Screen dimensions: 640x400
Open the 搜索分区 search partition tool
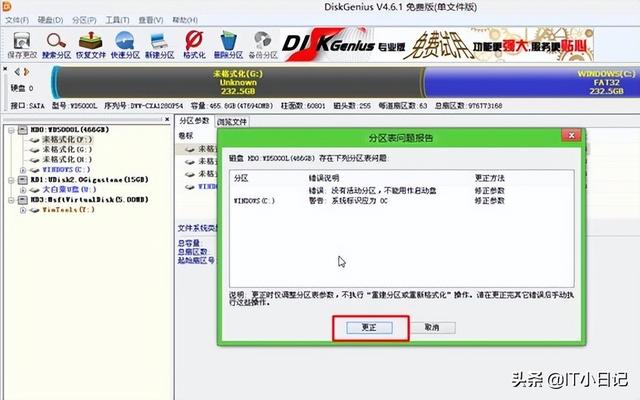[x=56, y=45]
